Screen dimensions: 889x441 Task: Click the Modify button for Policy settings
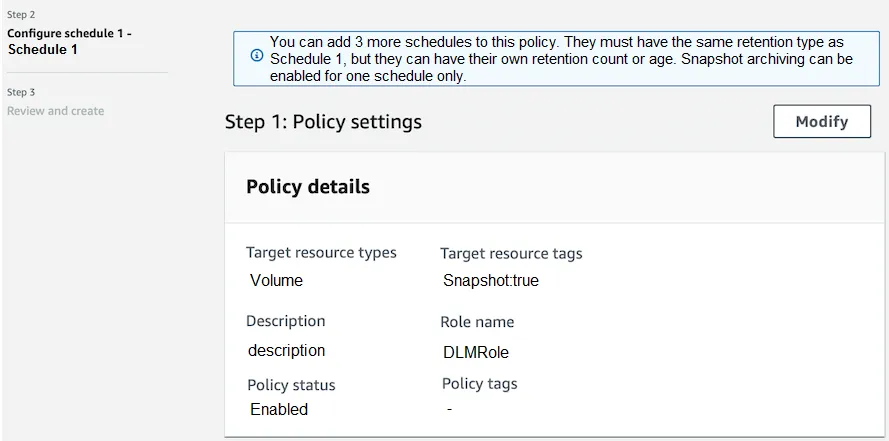tap(822, 121)
